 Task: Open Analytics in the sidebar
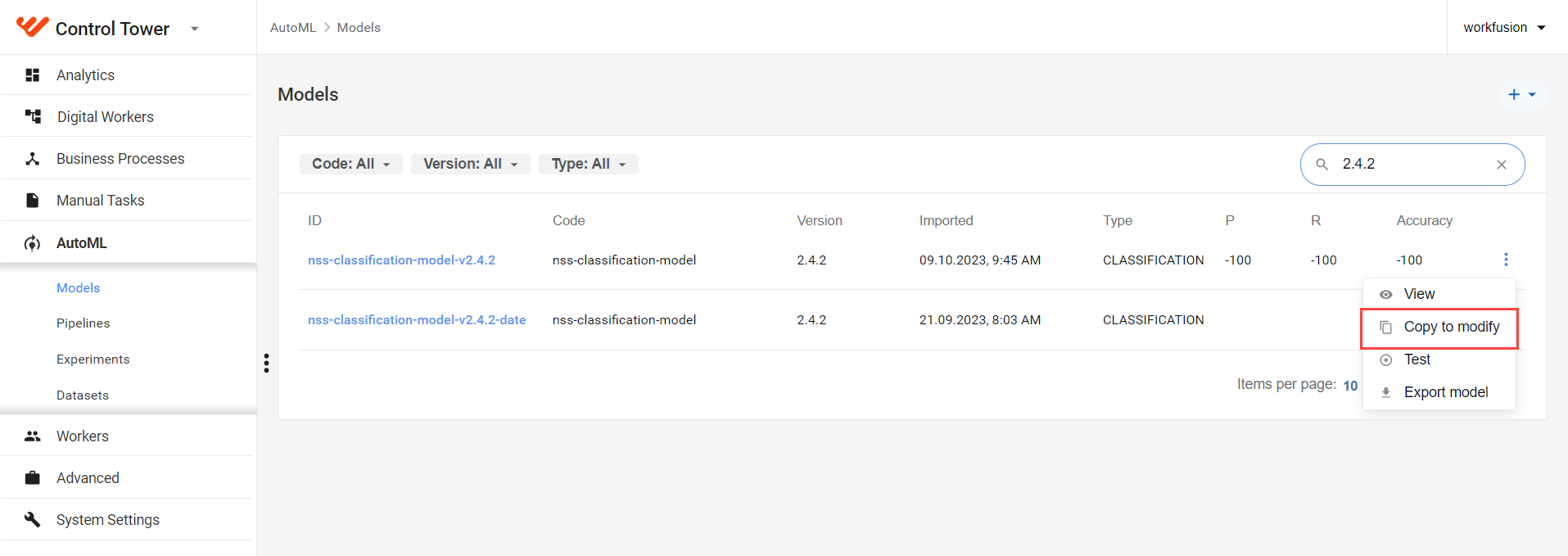(85, 75)
